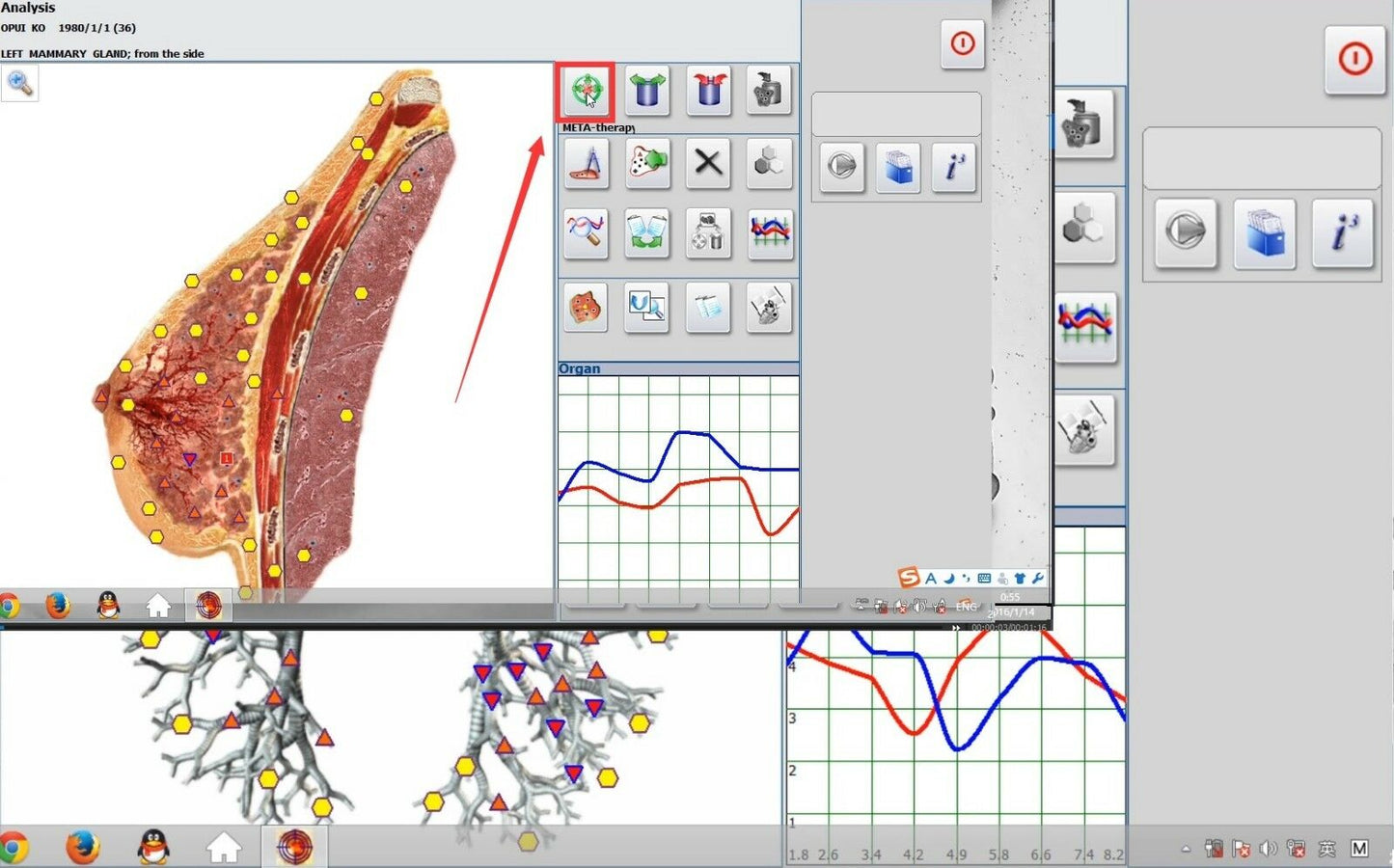Open Firefox from the bottom taskbar

[x=83, y=847]
